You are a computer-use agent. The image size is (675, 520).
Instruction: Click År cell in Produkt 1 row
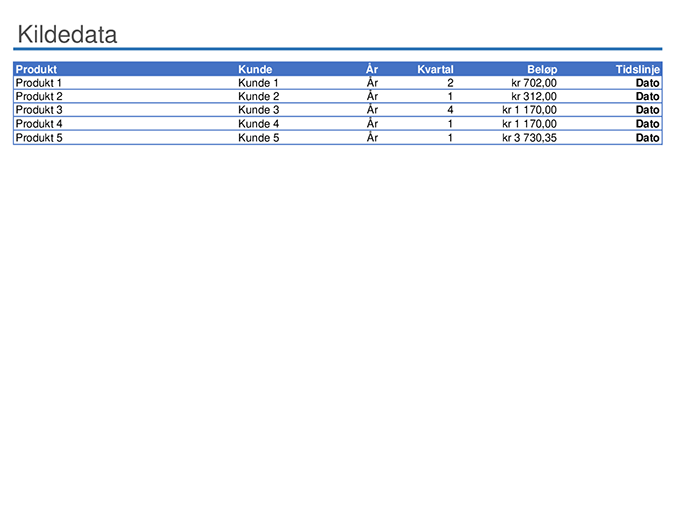[372, 82]
